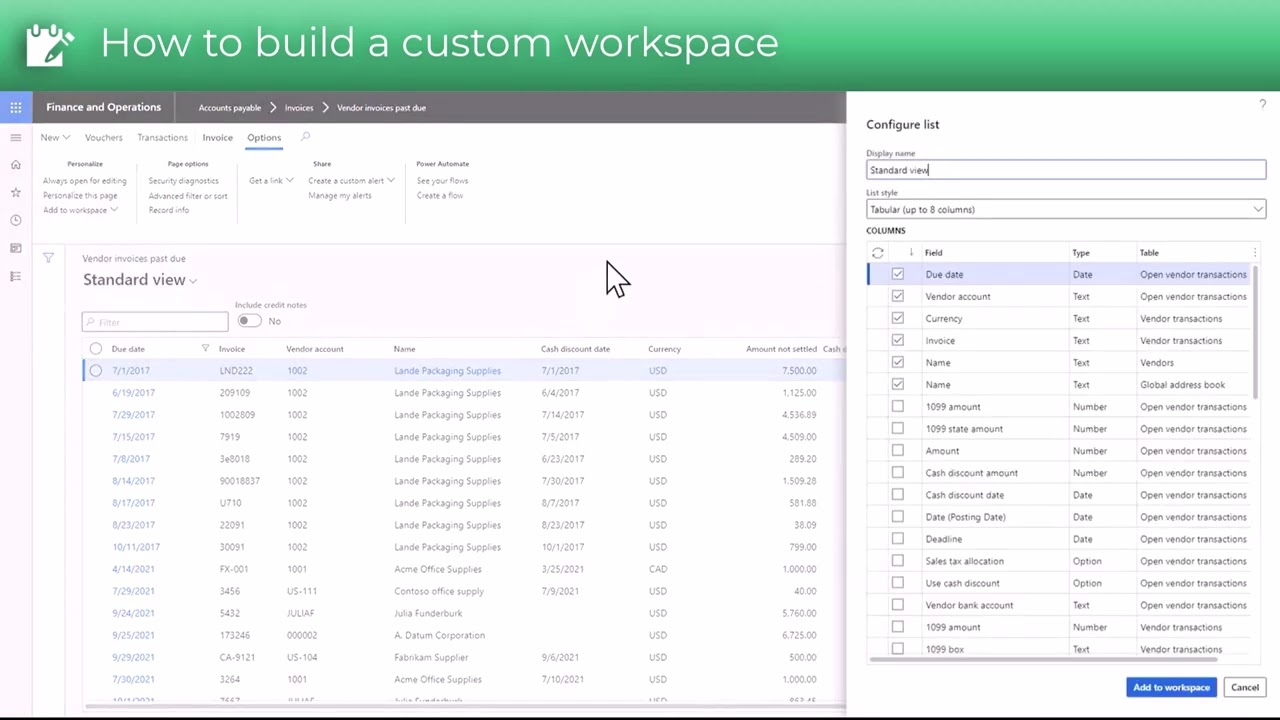Click Create a flow
Image resolution: width=1280 pixels, height=720 pixels.
point(440,196)
